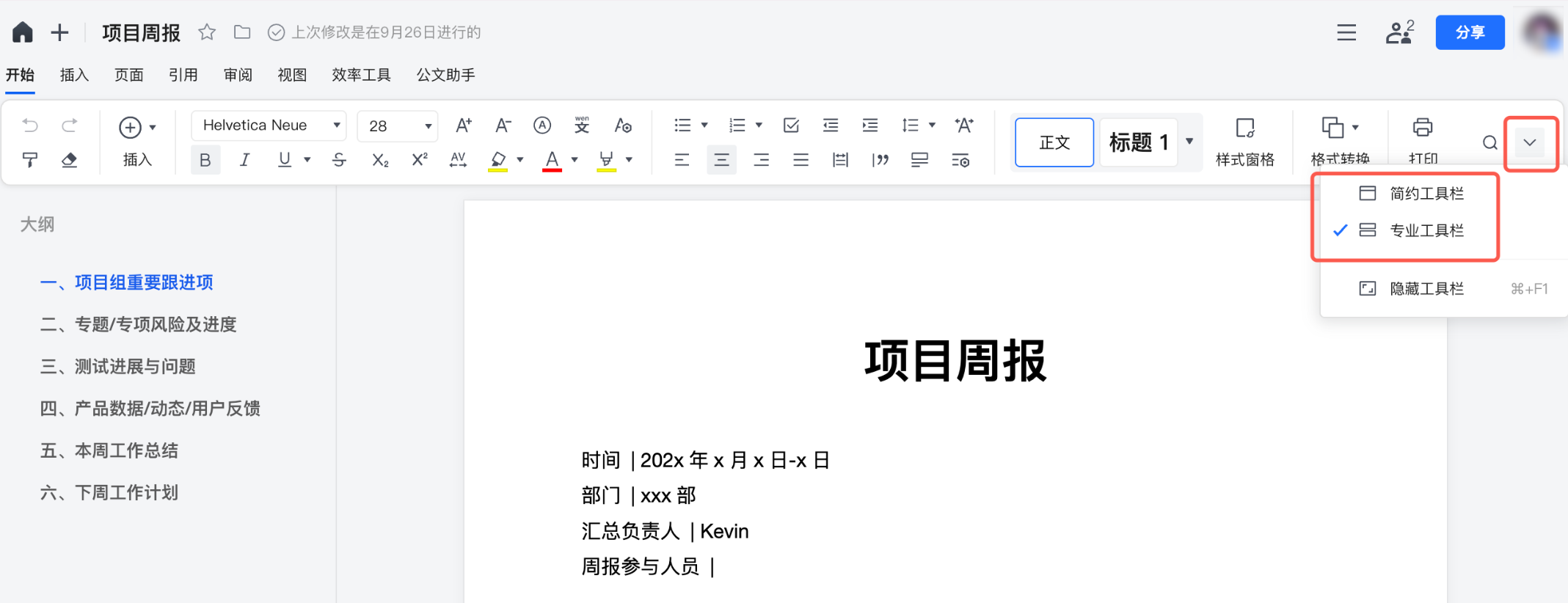Open the Helvetica Neue font dropdown

(x=269, y=125)
